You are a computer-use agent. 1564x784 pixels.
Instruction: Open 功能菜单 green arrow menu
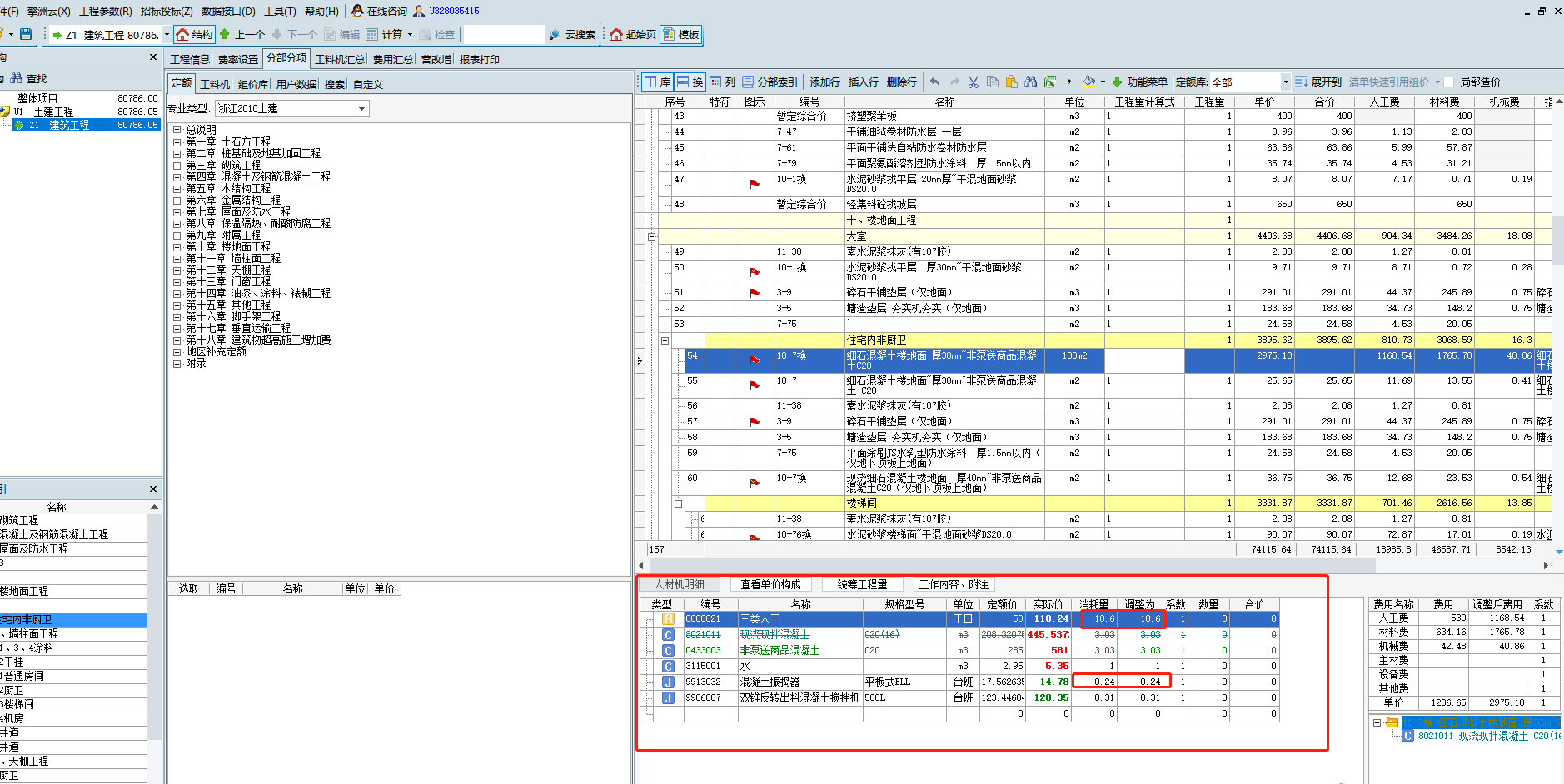point(1139,82)
